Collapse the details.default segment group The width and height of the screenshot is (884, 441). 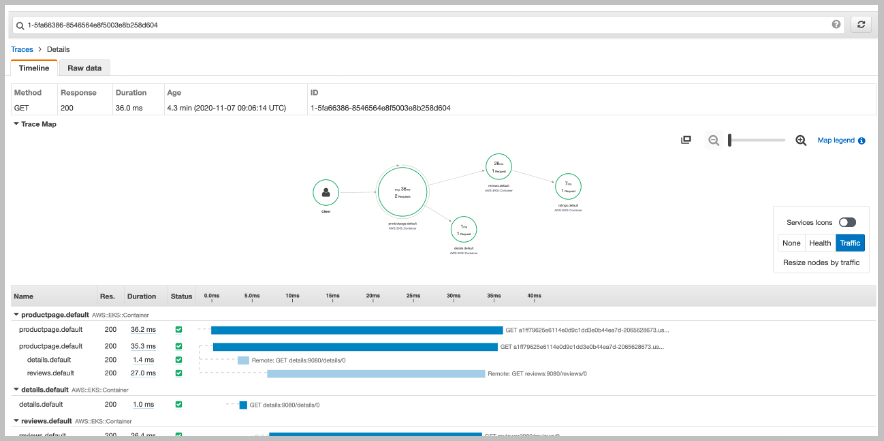[x=16, y=390]
